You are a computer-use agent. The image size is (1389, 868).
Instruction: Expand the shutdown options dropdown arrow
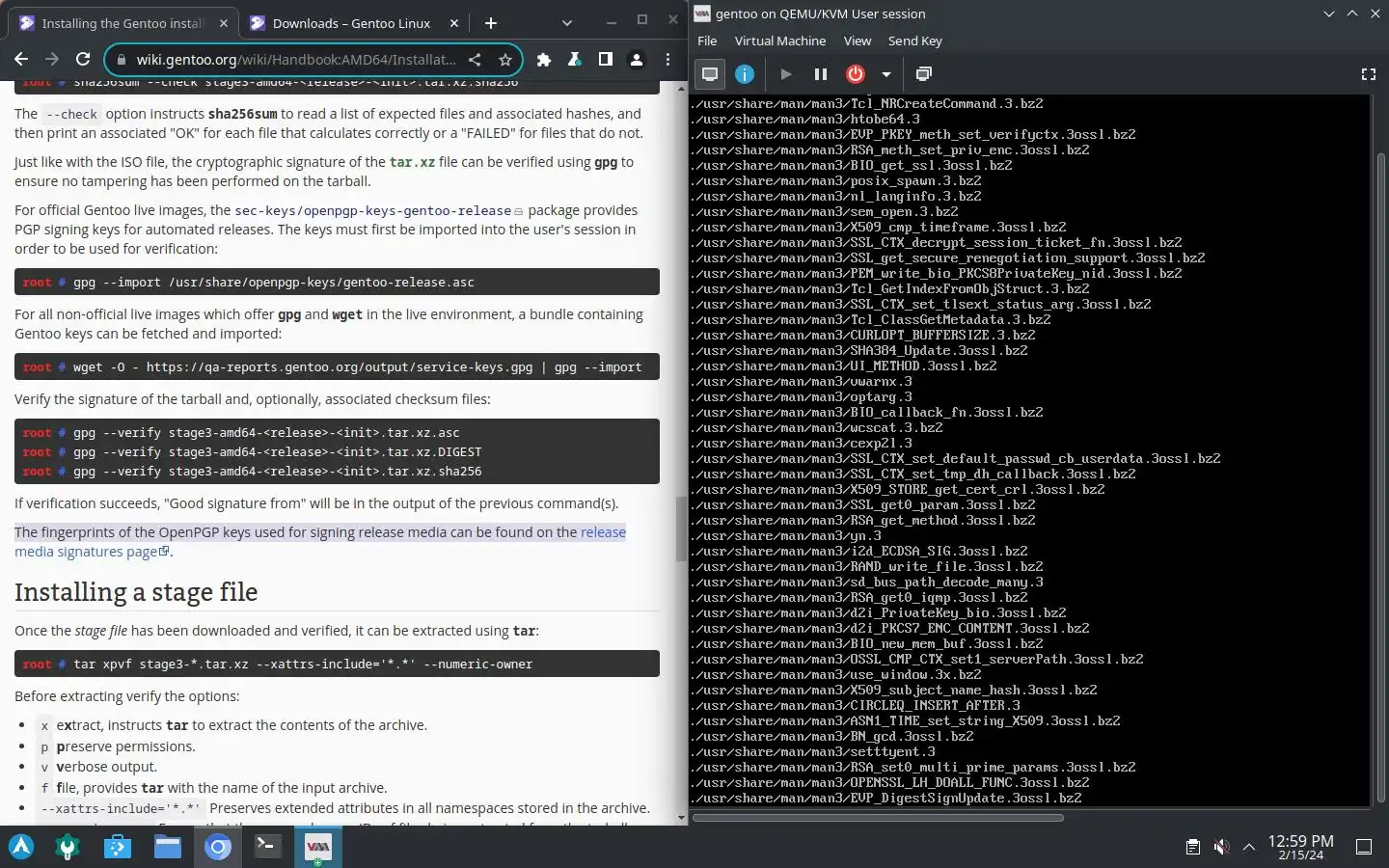click(x=885, y=74)
